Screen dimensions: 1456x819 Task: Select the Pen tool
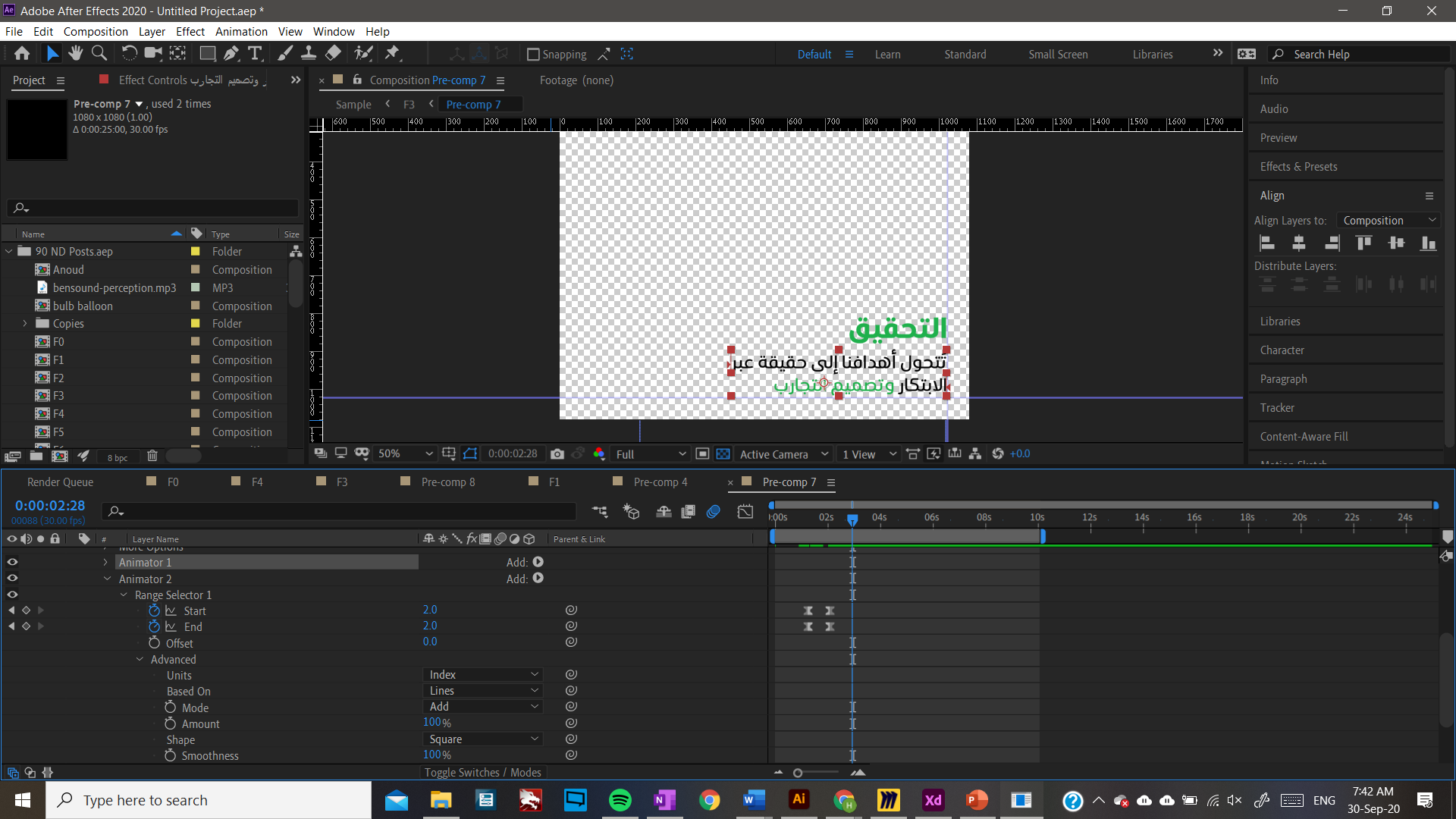(x=231, y=54)
